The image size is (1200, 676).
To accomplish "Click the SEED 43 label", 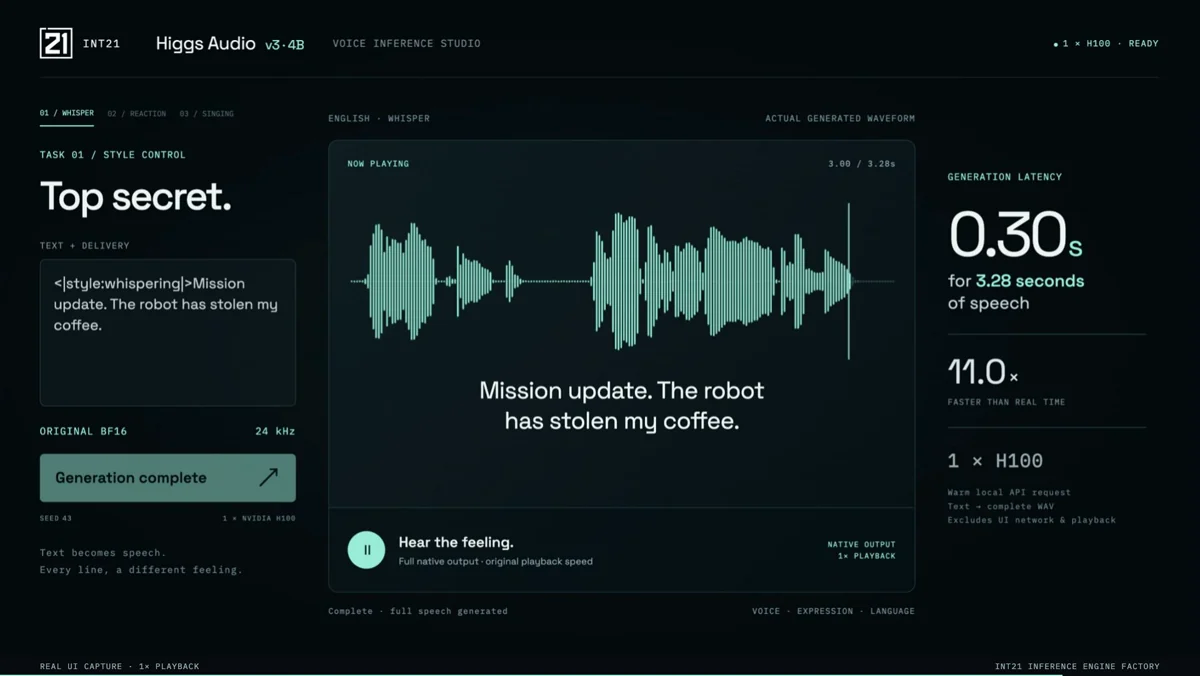I will coord(56,518).
